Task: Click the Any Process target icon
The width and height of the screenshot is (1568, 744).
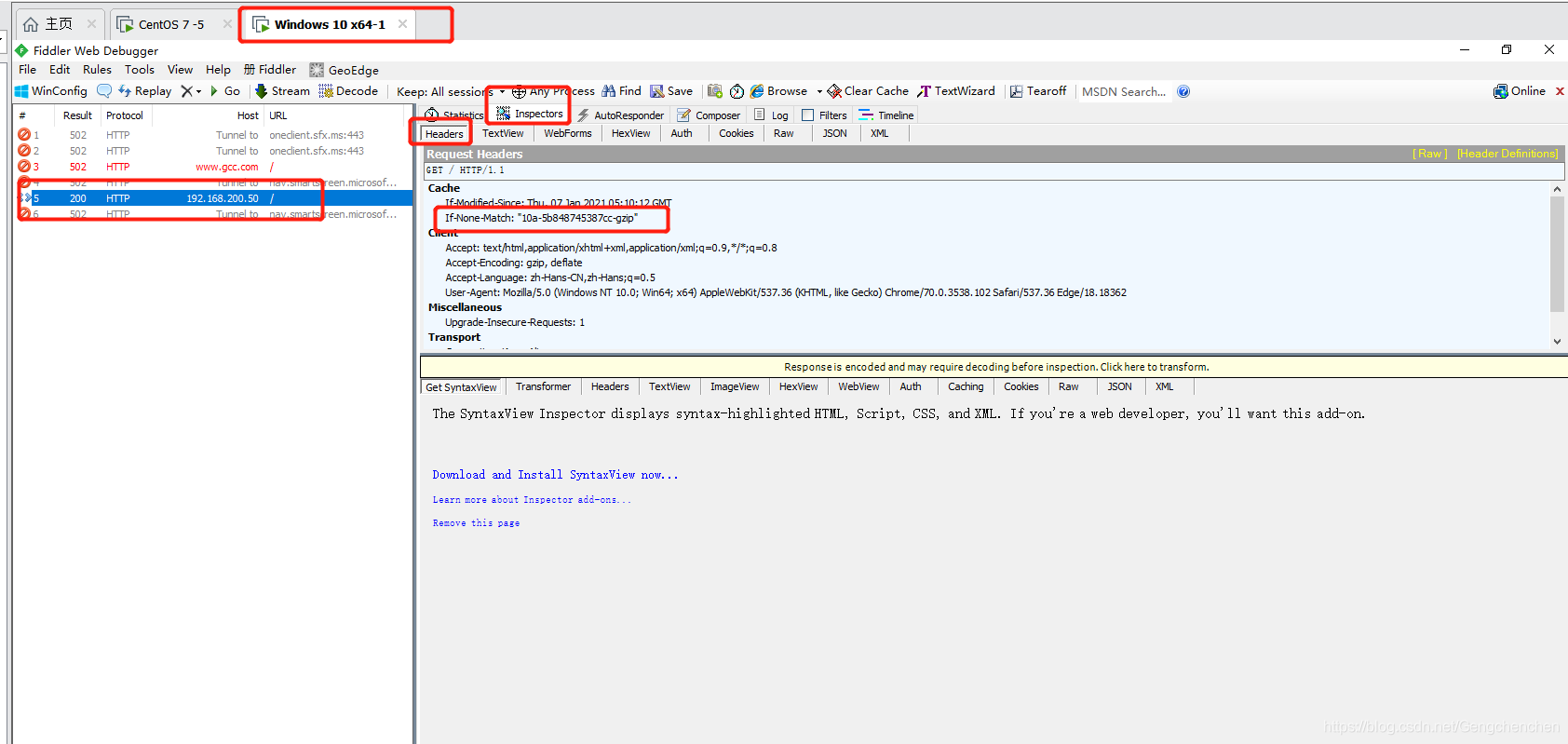Action: [x=519, y=92]
